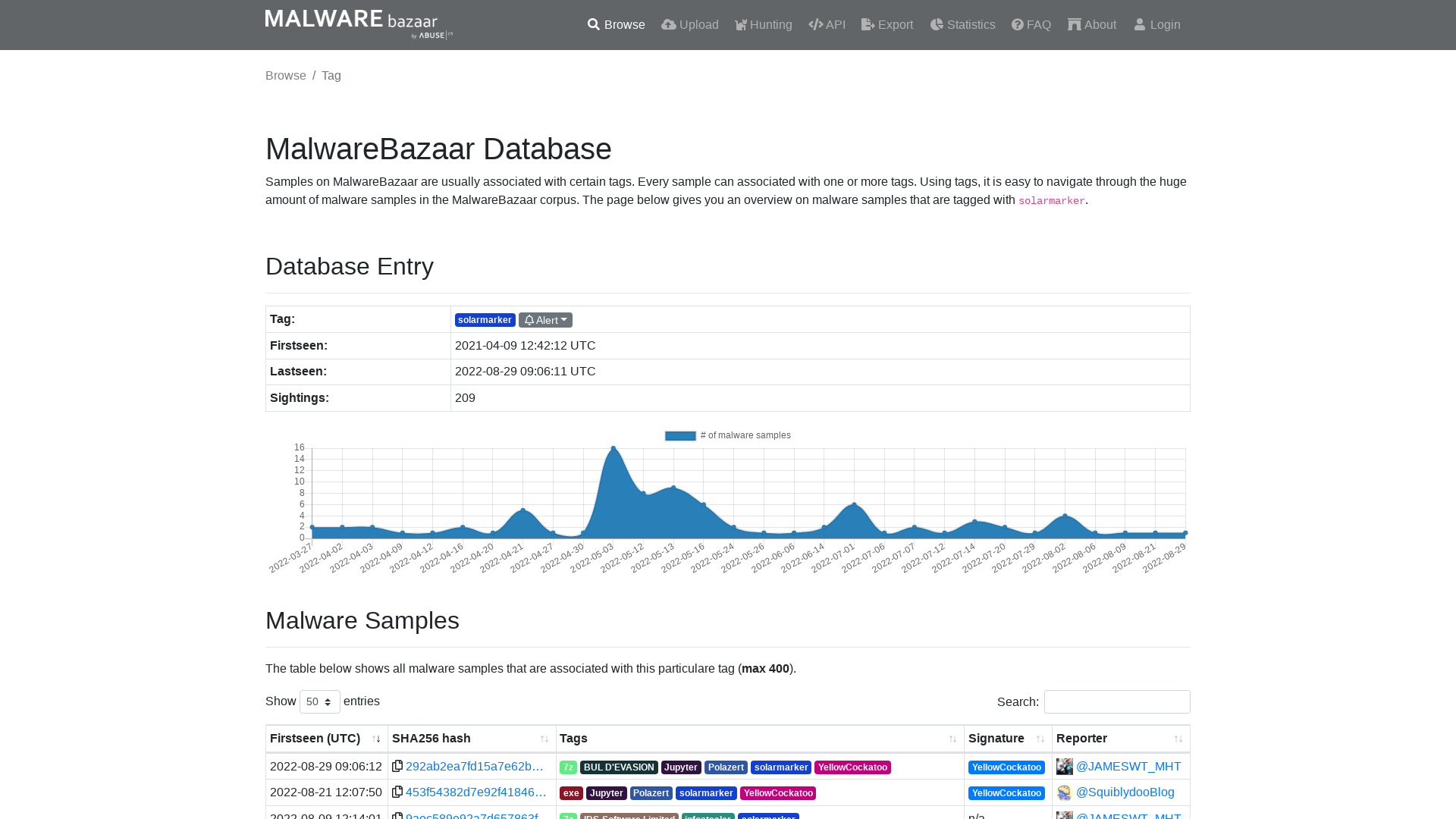Open @JAMESWT_MHT reporter link in first row
This screenshot has width=1456, height=819.
[x=1128, y=766]
